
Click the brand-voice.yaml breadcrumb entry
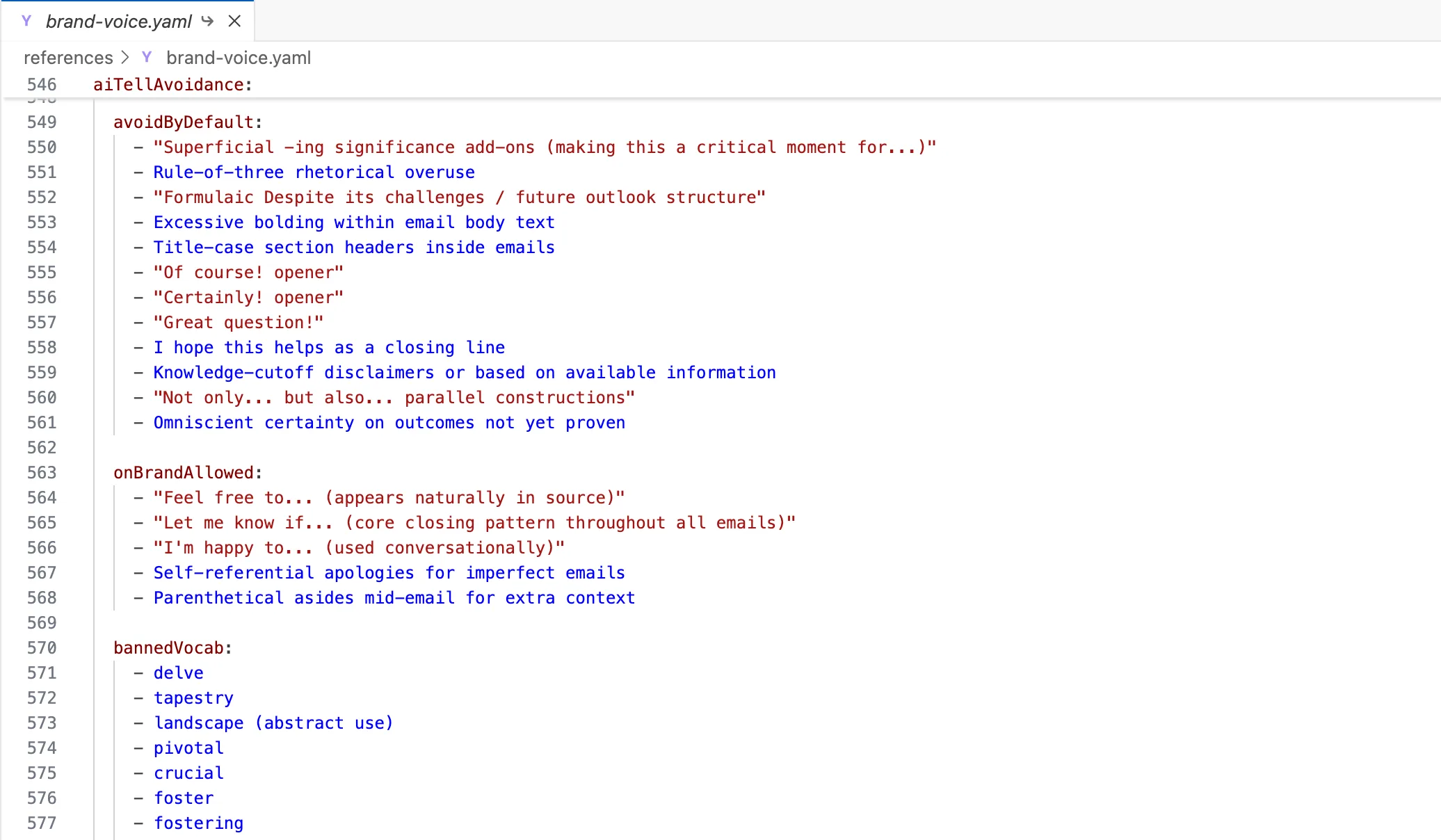[239, 58]
